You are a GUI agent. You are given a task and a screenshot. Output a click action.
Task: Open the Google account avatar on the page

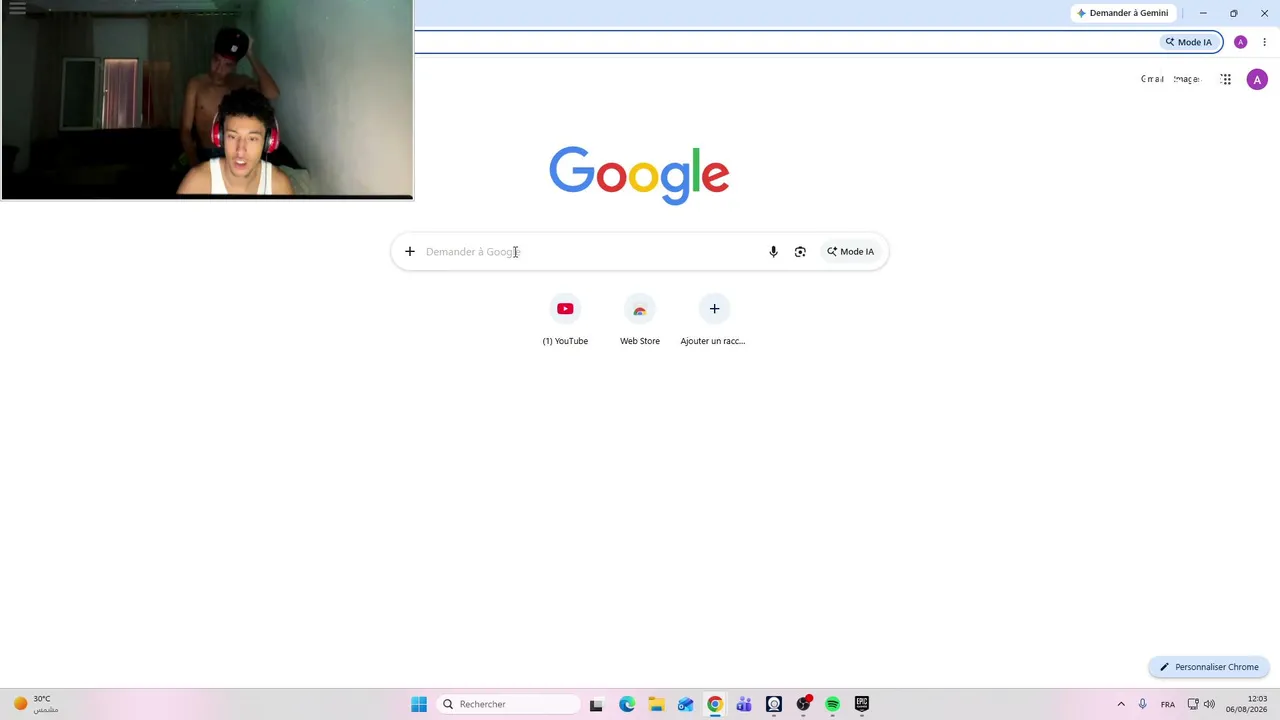(x=1257, y=80)
